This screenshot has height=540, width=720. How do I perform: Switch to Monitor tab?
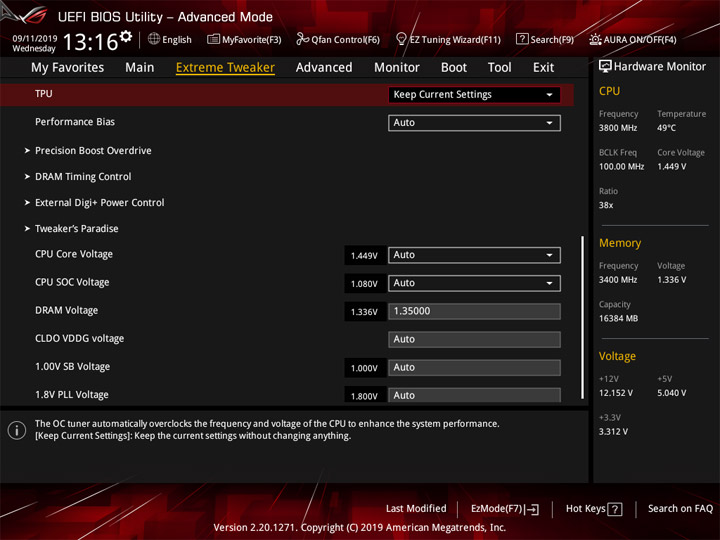click(397, 68)
